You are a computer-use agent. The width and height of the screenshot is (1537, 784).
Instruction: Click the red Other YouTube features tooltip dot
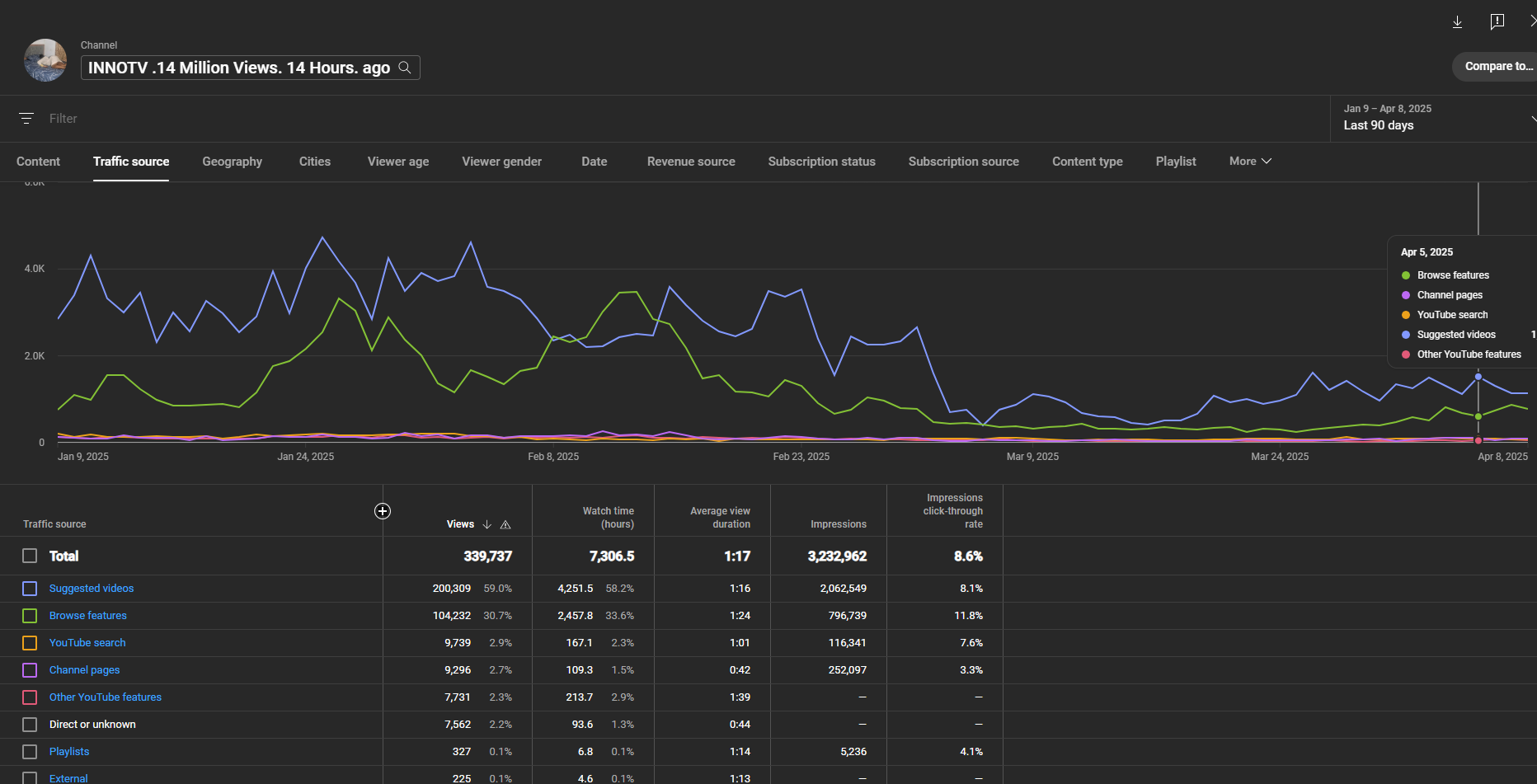pyautogui.click(x=1406, y=354)
